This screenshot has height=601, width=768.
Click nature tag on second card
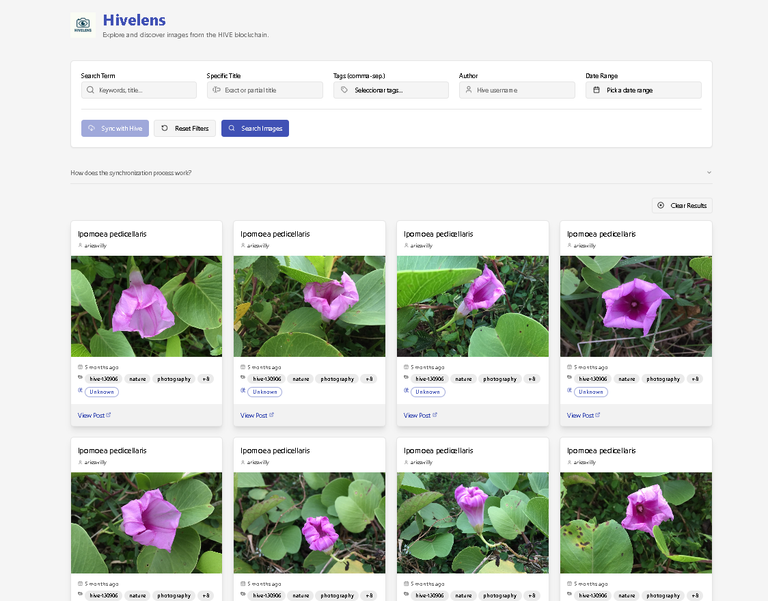tap(301, 379)
